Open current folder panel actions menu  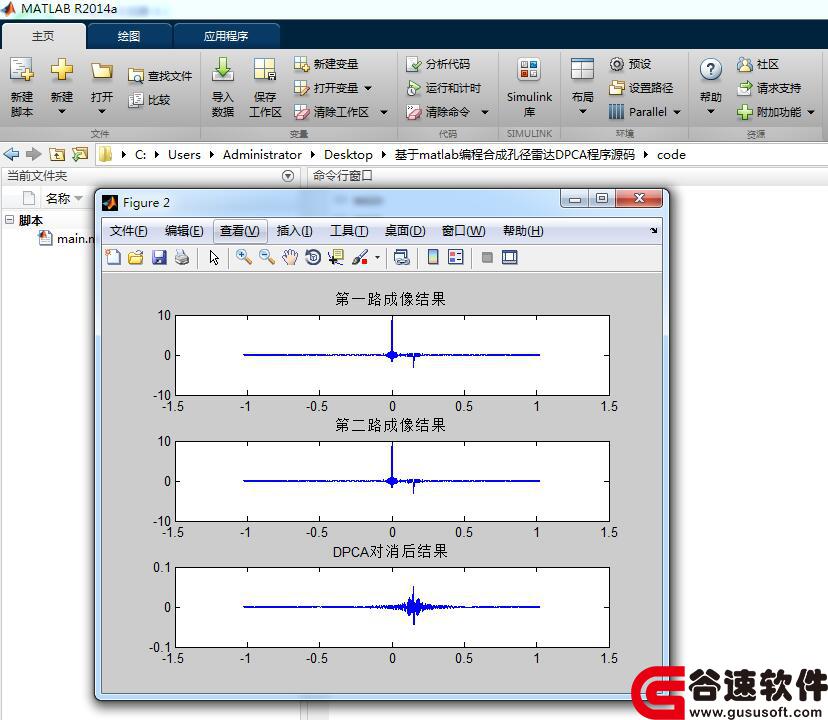[288, 176]
